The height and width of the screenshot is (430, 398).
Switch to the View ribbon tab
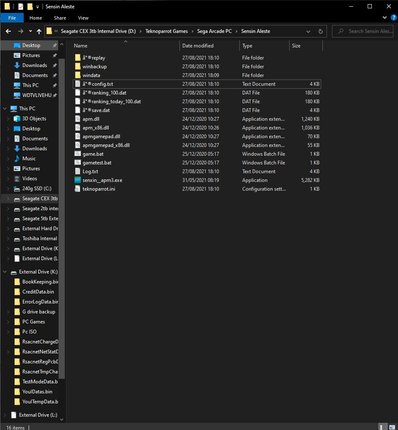[83, 18]
